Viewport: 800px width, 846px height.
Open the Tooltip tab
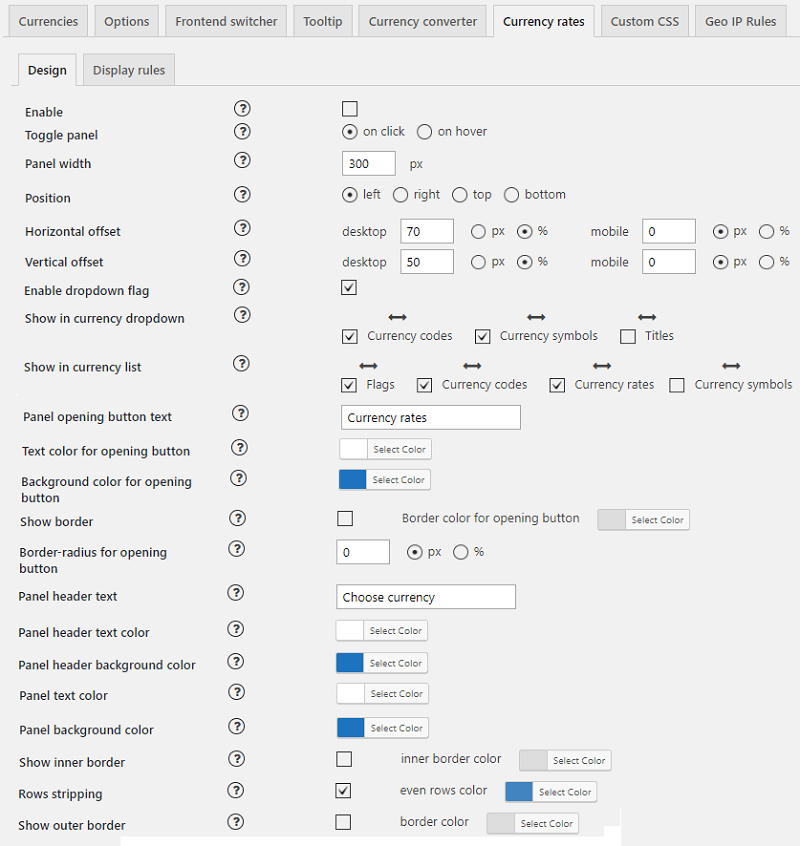coord(323,22)
